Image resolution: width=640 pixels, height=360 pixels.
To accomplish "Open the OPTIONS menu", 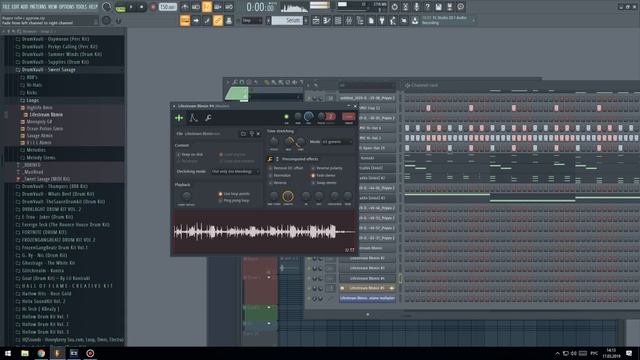I will point(67,7).
